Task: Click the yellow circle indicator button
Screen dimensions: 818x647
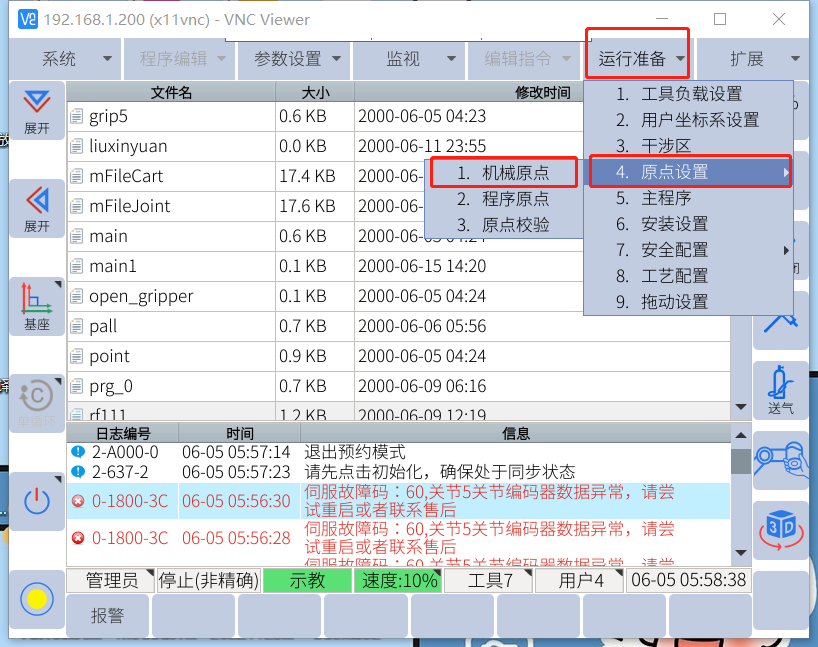Action: point(37,599)
